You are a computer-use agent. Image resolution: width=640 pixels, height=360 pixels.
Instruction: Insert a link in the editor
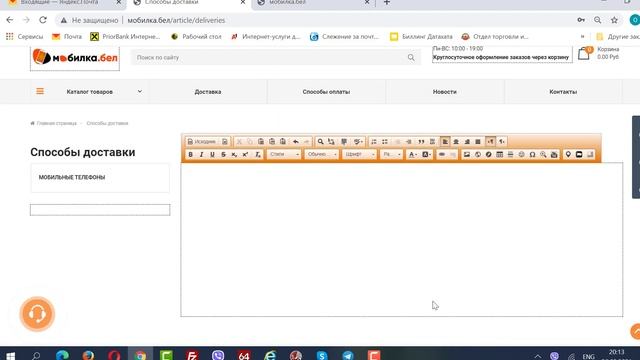click(442, 155)
